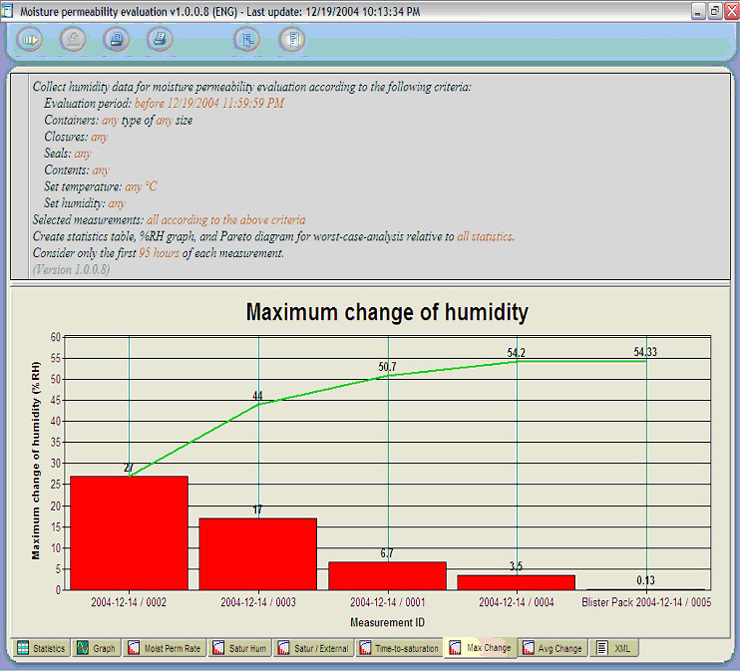
Task: Click the red bar for 2004-12-14 / 0002
Action: (129, 533)
